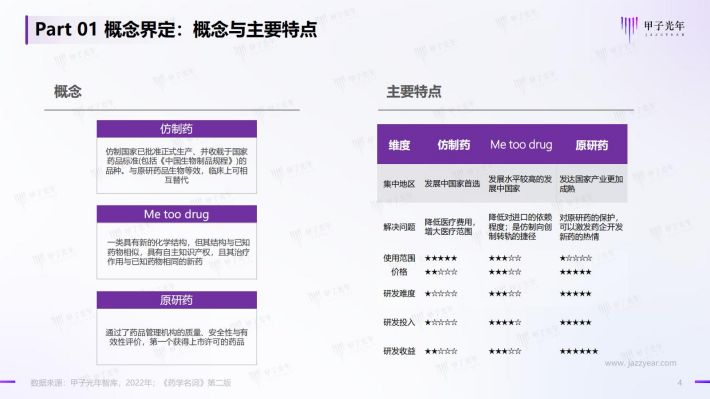Click the '降低对进口的依赖程度' cell
This screenshot has height=399, width=710.
[x=520, y=227]
